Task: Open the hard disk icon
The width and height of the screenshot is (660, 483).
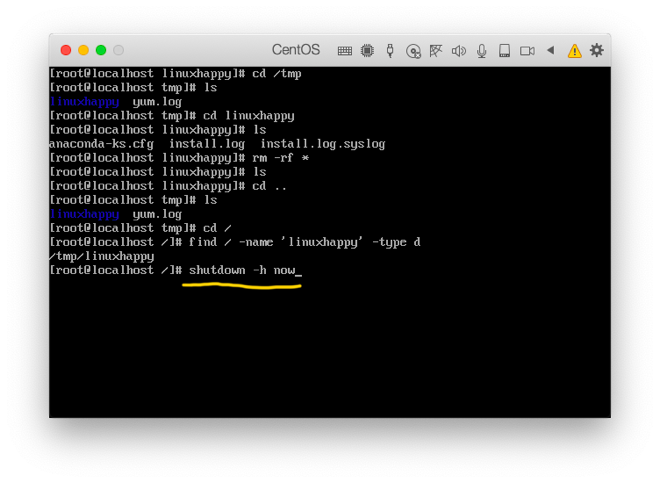Action: click(x=504, y=51)
